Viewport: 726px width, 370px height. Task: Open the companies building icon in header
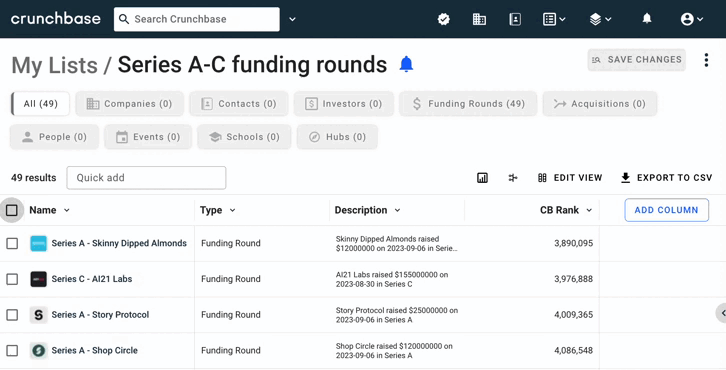(x=479, y=19)
